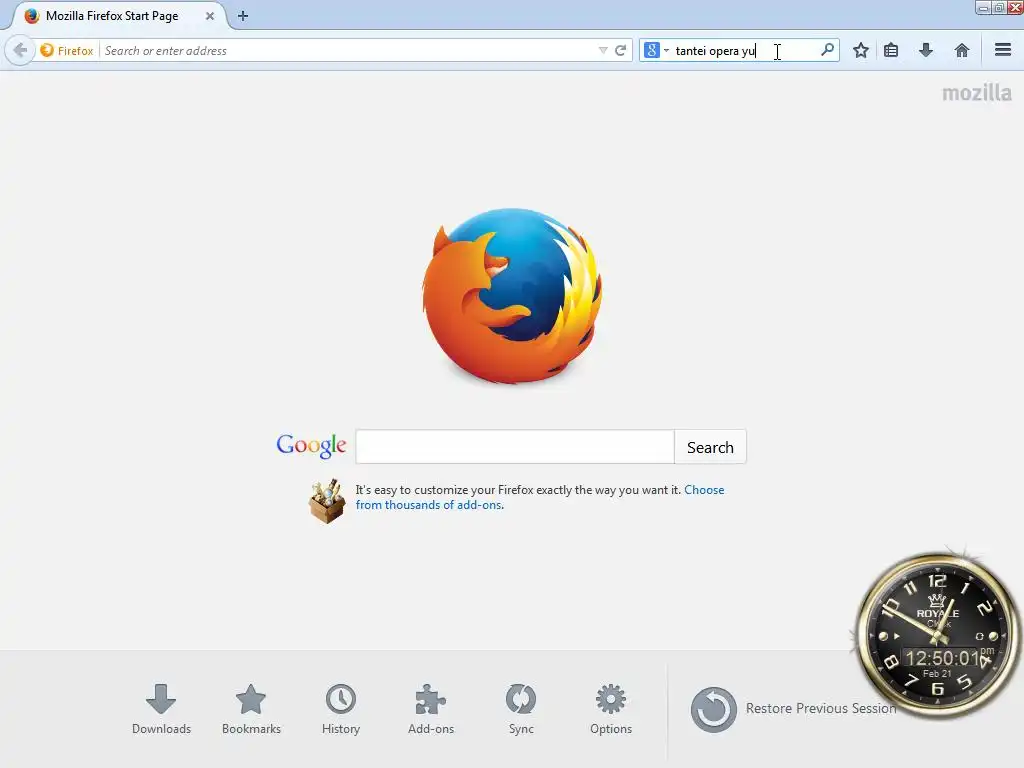Open History from the bottom launcher
This screenshot has width=1024, height=768.
tap(341, 709)
